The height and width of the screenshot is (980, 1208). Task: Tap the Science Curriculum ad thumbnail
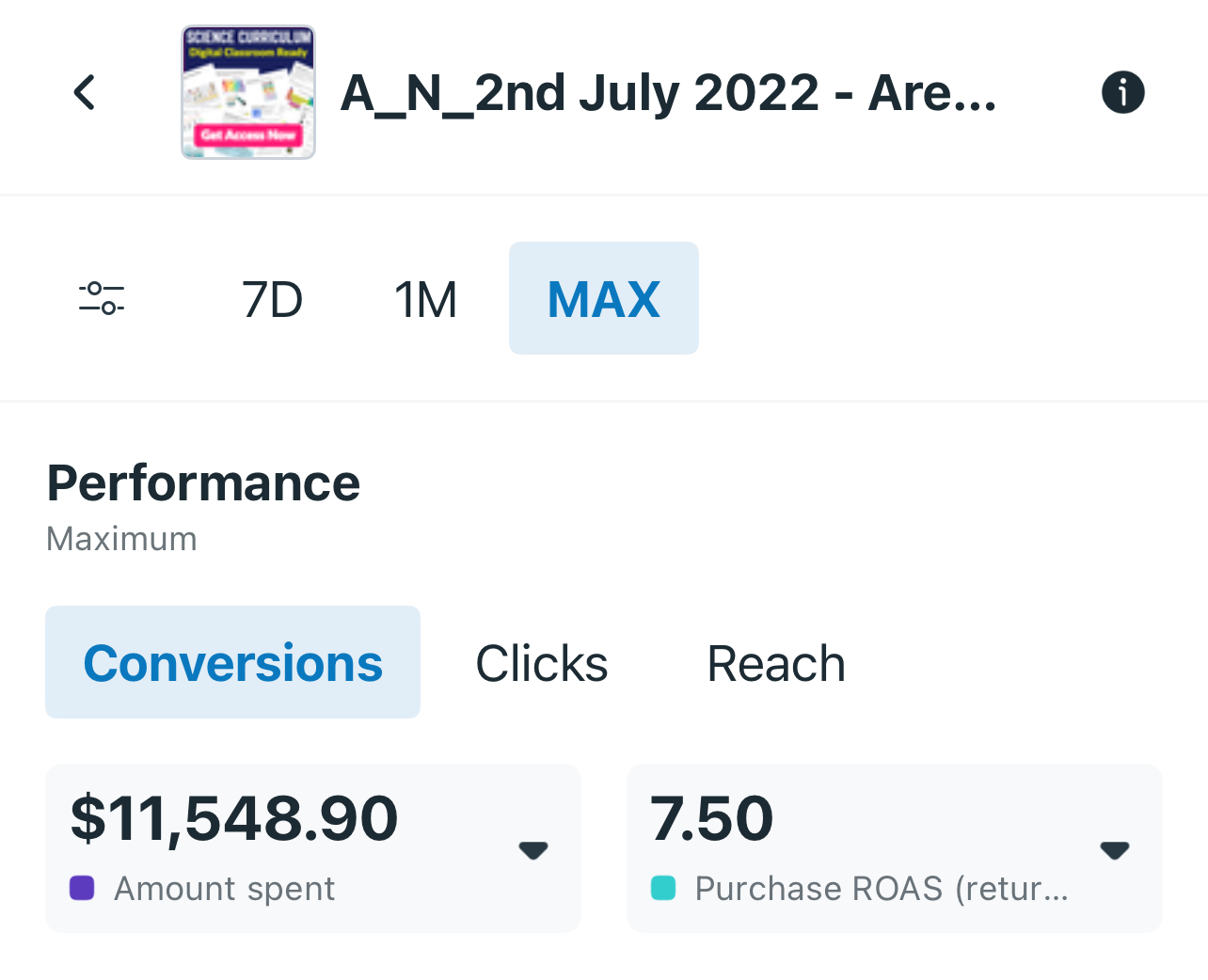(248, 92)
